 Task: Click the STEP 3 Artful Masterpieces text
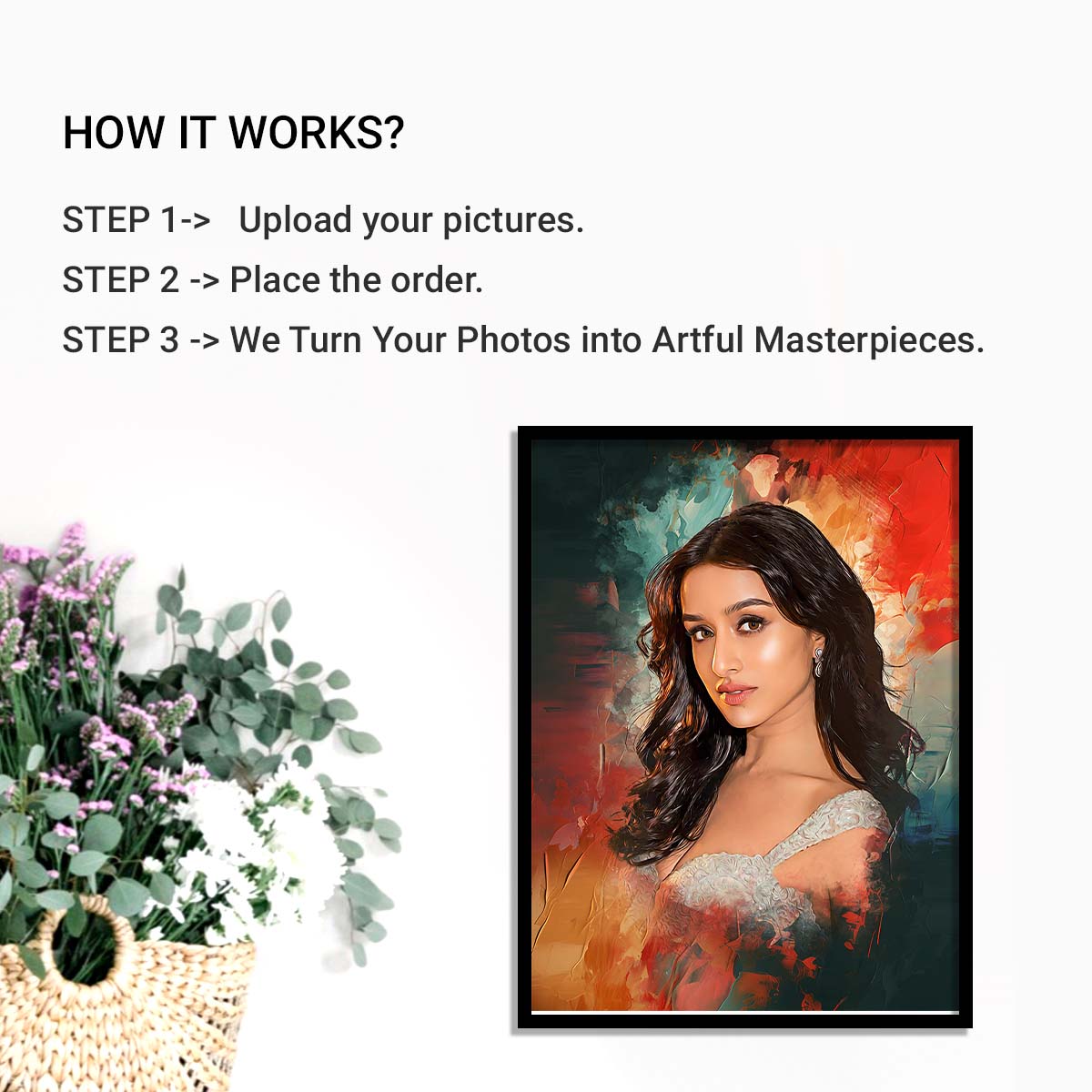[523, 340]
